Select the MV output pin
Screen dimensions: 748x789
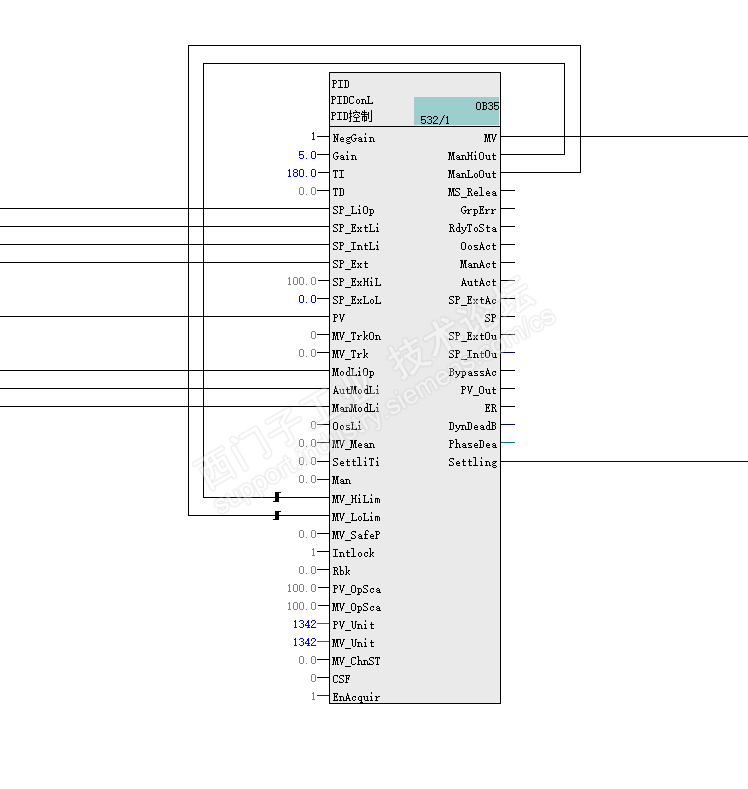point(490,138)
